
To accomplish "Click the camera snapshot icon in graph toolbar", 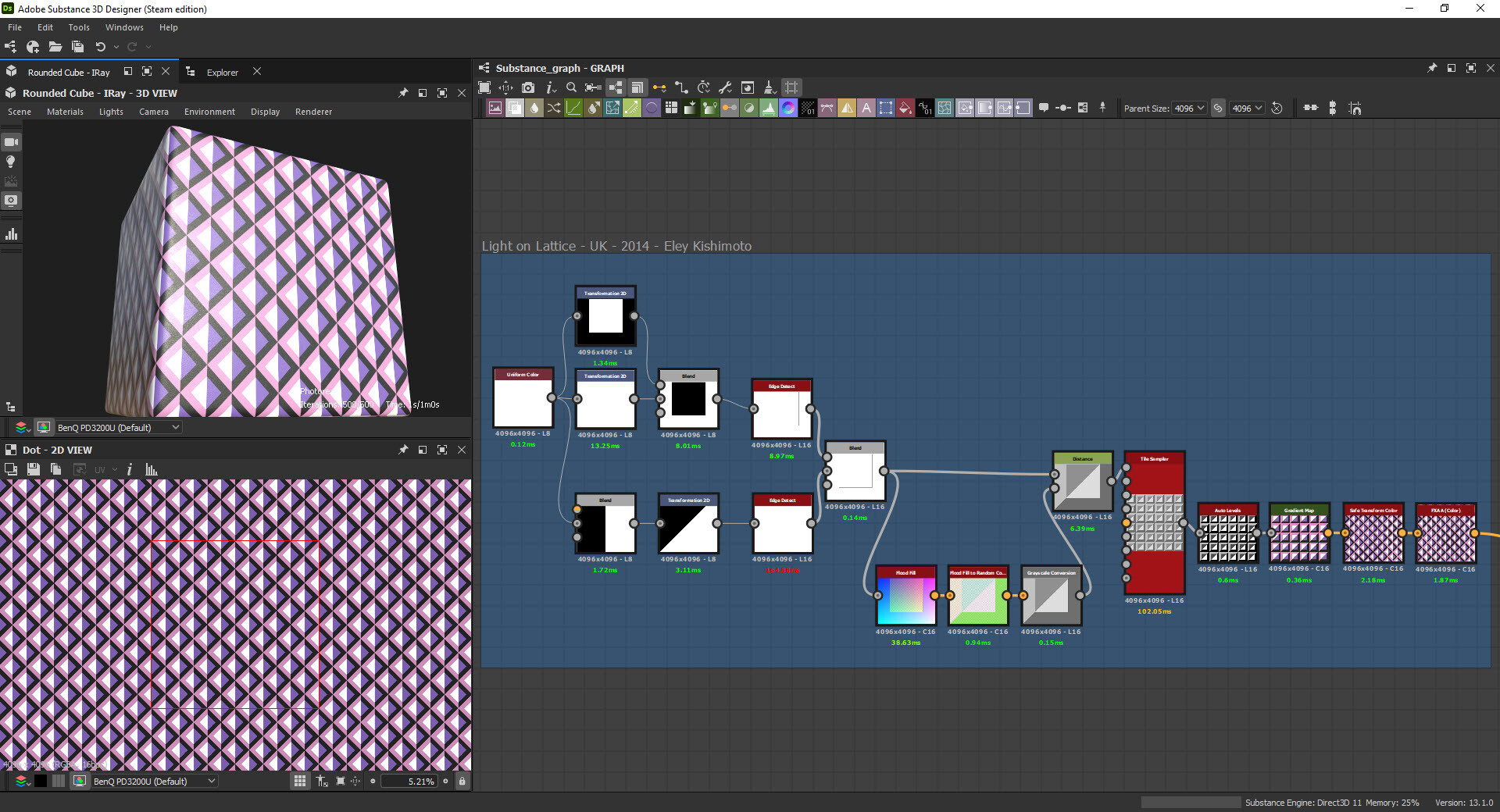I will 528,87.
